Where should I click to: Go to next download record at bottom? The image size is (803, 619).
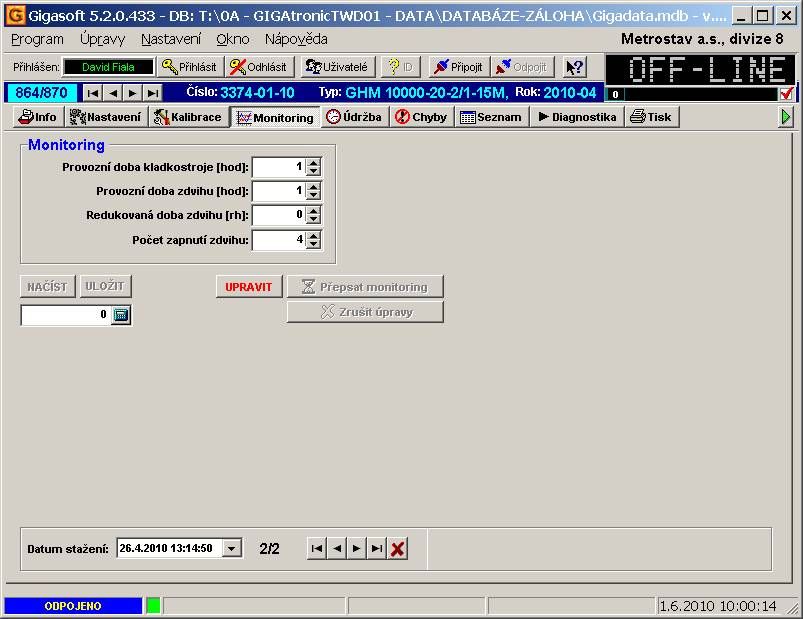click(x=357, y=548)
